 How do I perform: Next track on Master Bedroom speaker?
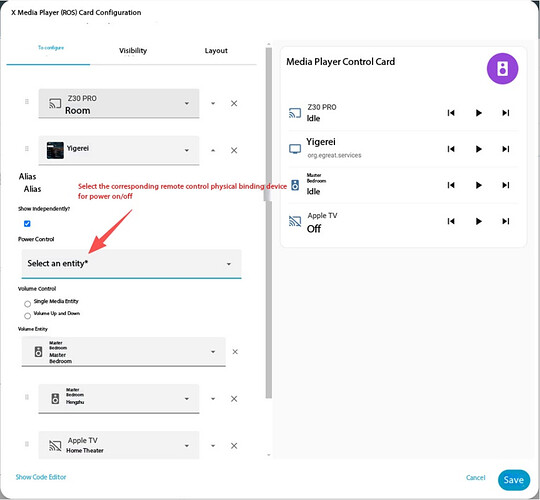[x=506, y=185]
